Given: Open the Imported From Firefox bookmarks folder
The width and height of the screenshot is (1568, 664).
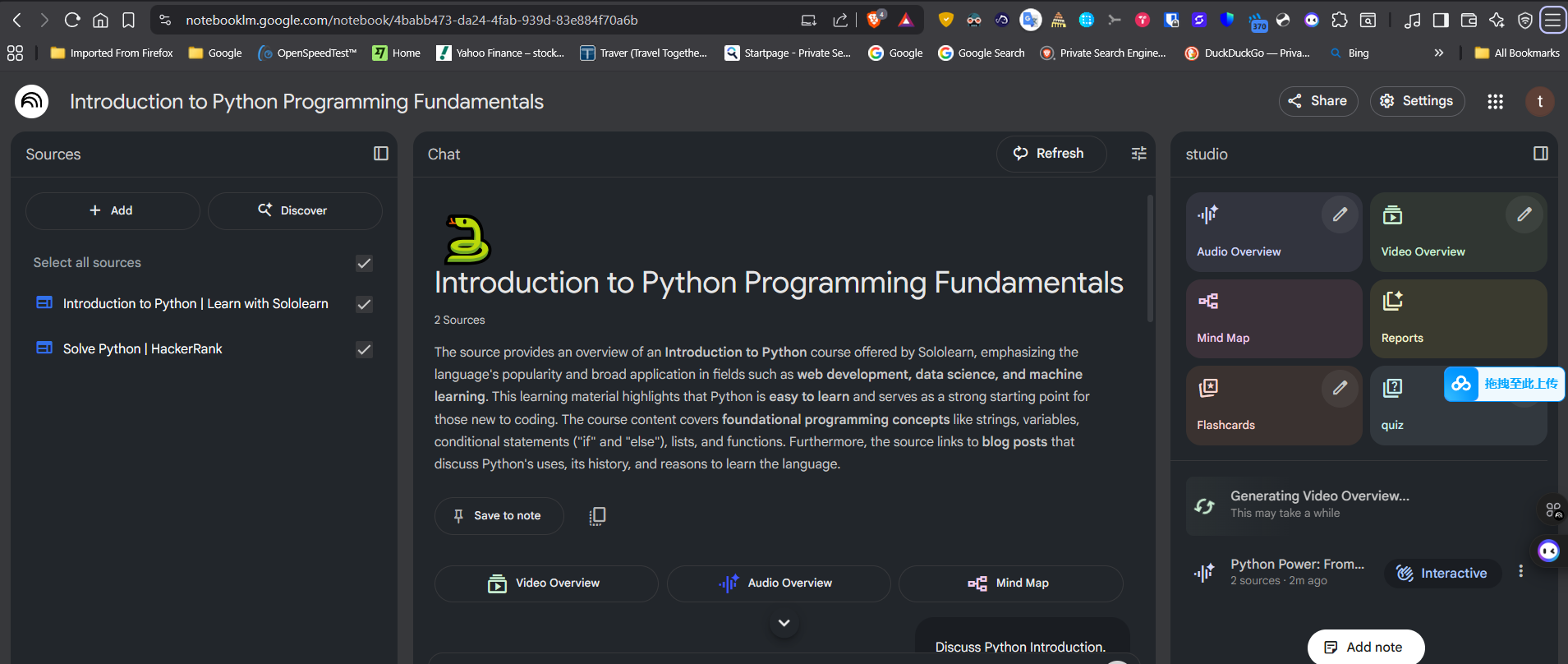Looking at the screenshot, I should (112, 53).
